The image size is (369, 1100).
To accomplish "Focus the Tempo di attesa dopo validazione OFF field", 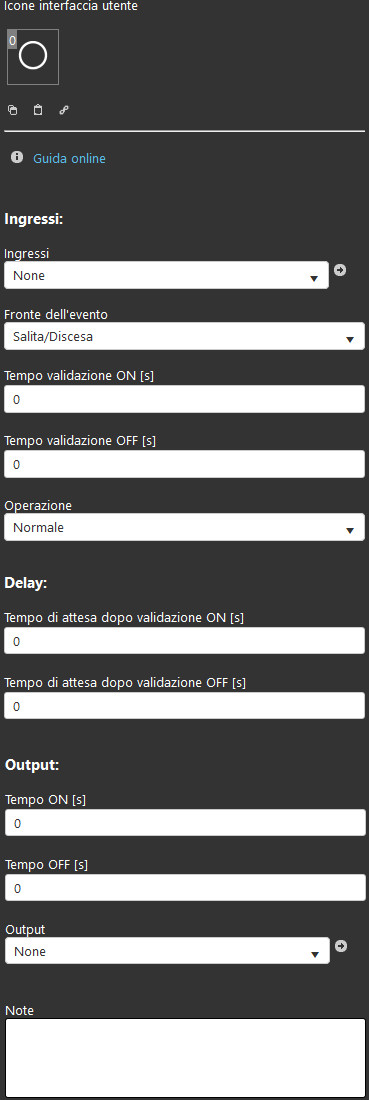I will [x=184, y=706].
